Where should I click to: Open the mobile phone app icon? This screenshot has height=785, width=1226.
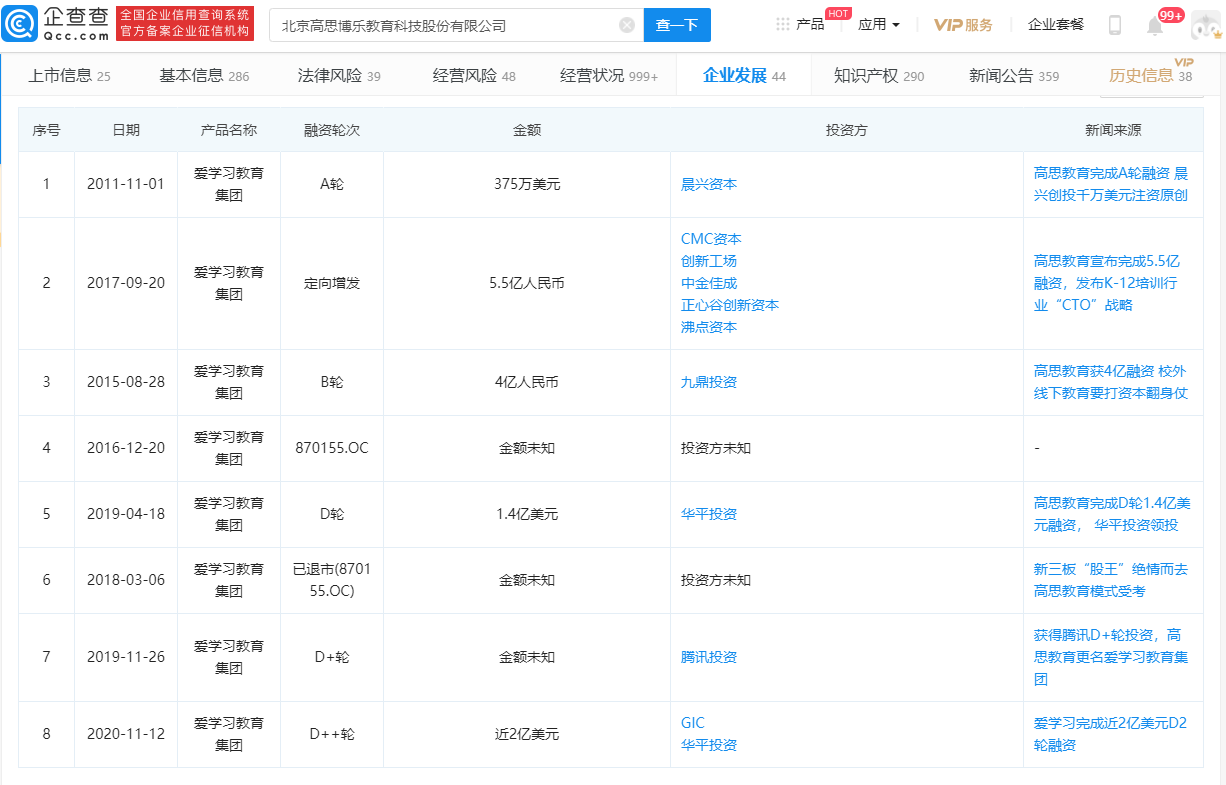pos(1114,25)
